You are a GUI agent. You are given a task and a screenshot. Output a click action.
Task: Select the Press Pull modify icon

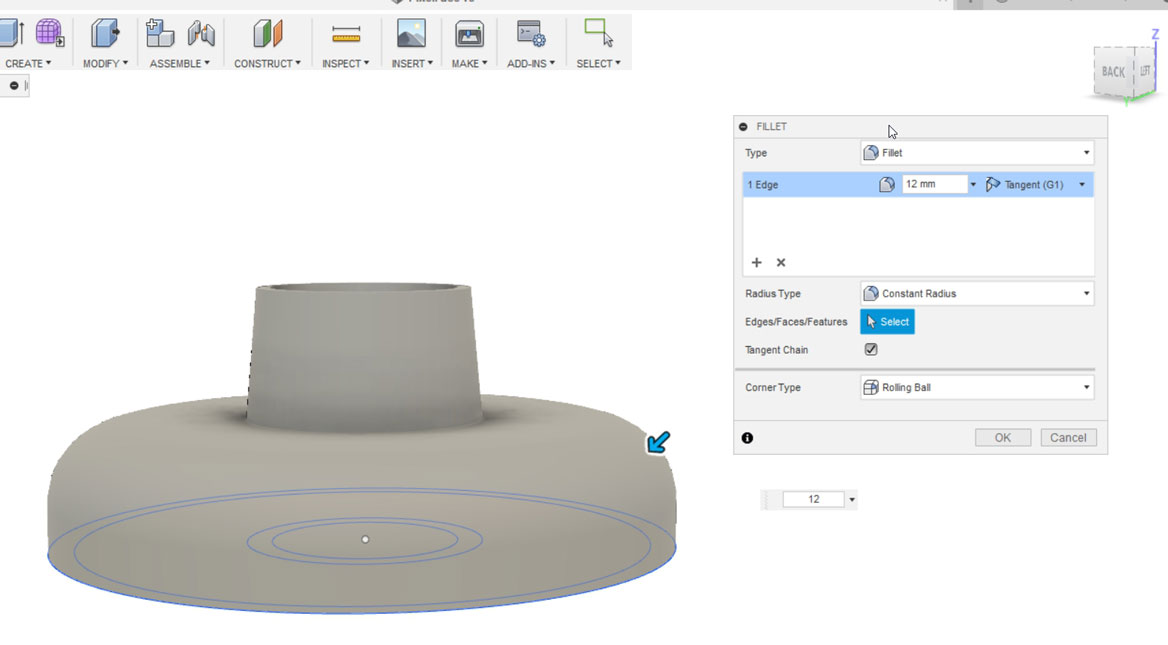pos(105,34)
